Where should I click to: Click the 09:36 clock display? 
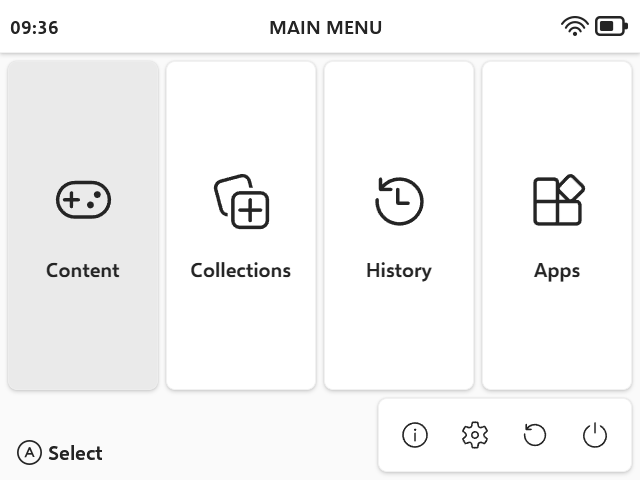pyautogui.click(x=34, y=28)
